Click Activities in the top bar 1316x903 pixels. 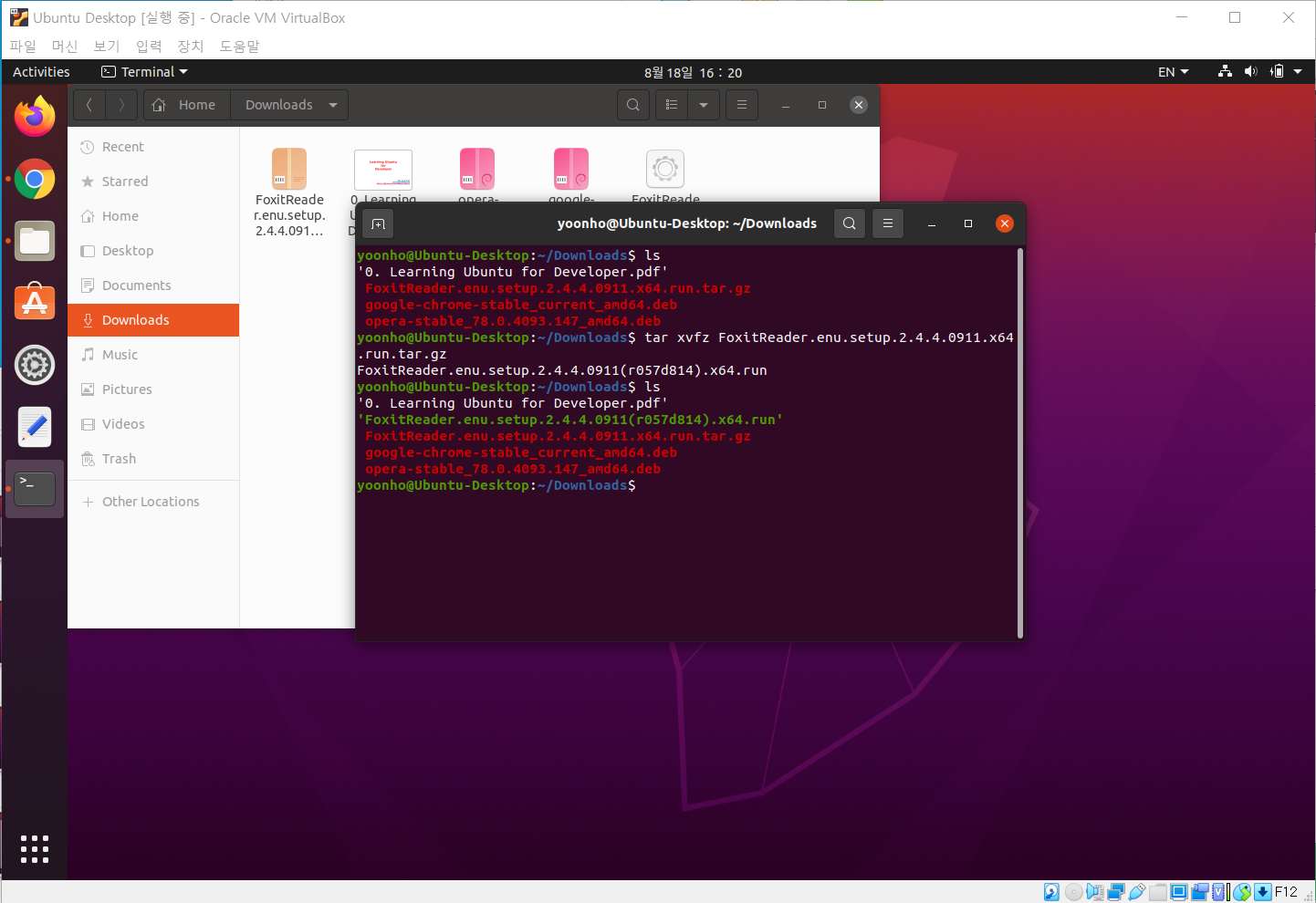point(41,72)
